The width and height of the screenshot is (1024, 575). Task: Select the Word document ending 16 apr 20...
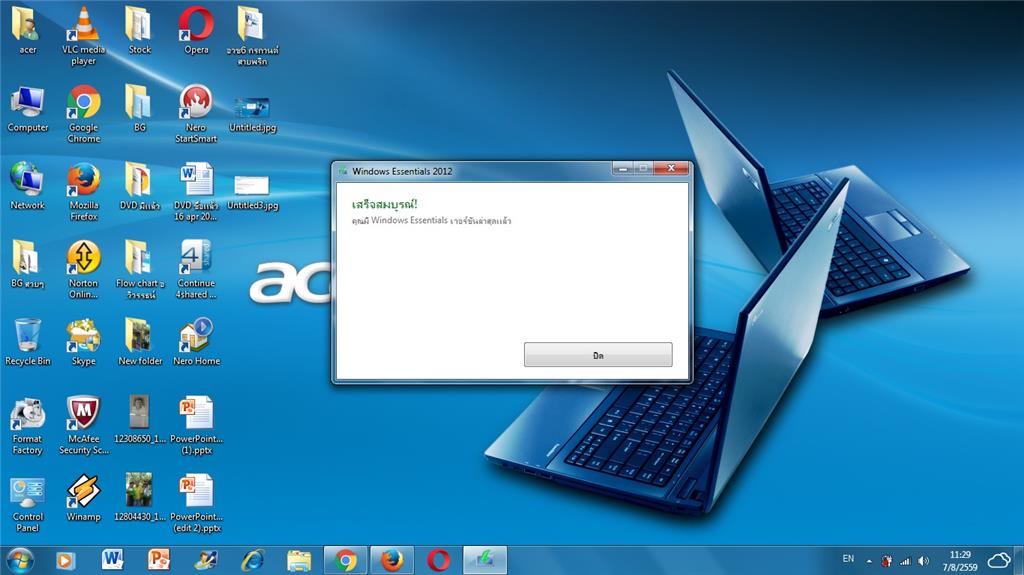click(196, 191)
